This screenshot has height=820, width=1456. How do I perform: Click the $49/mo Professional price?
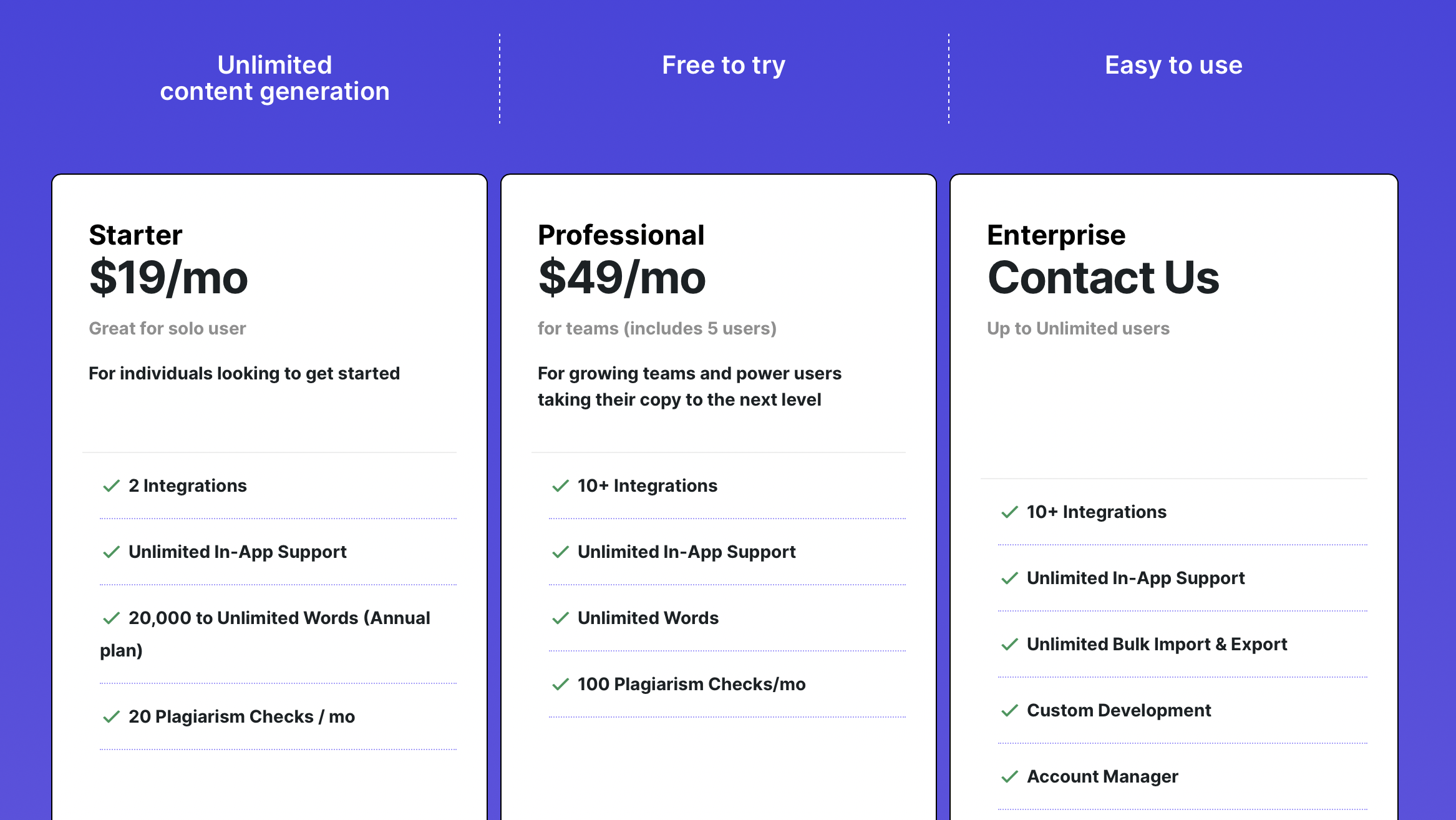622,278
